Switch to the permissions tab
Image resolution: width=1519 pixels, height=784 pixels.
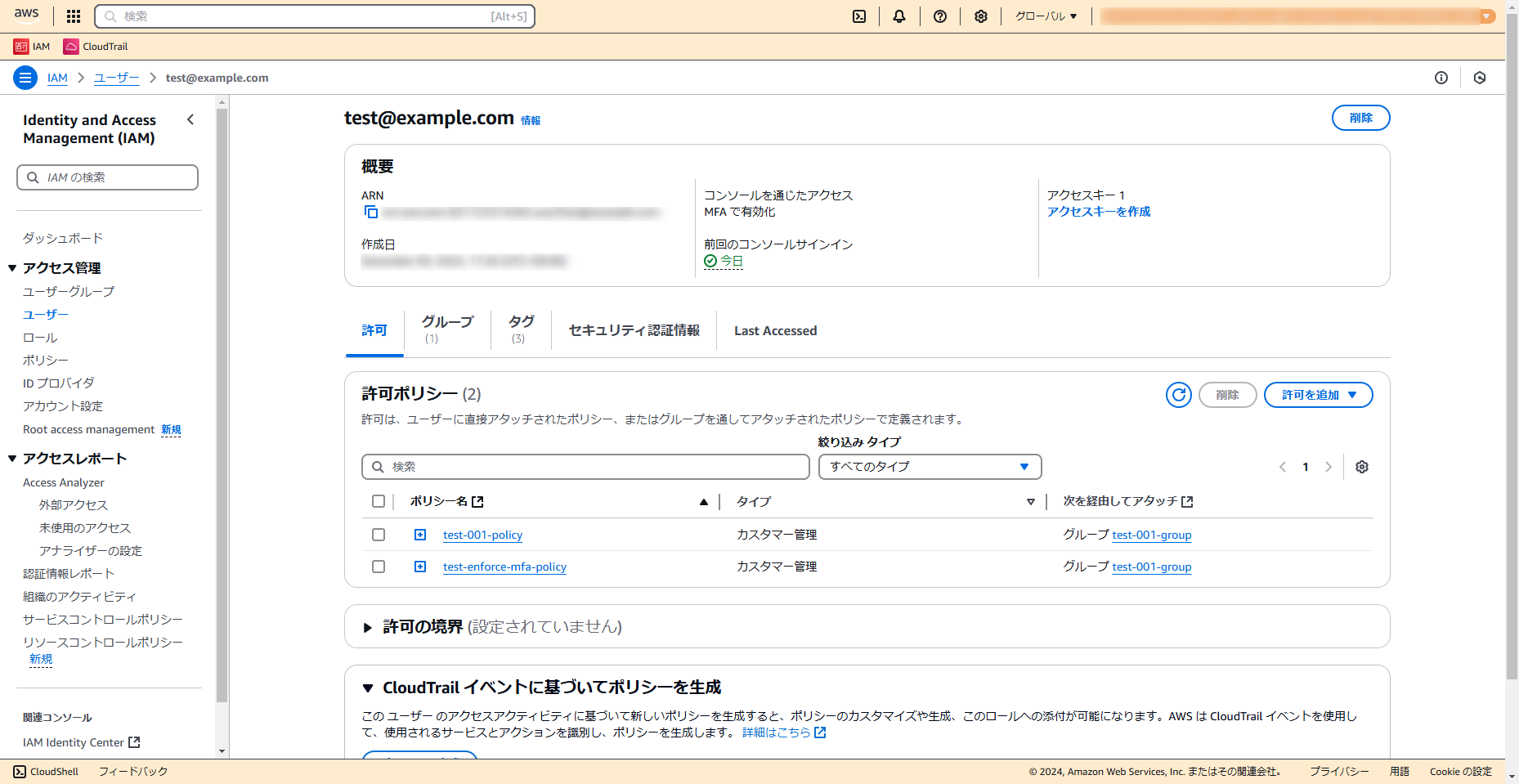coord(374,330)
